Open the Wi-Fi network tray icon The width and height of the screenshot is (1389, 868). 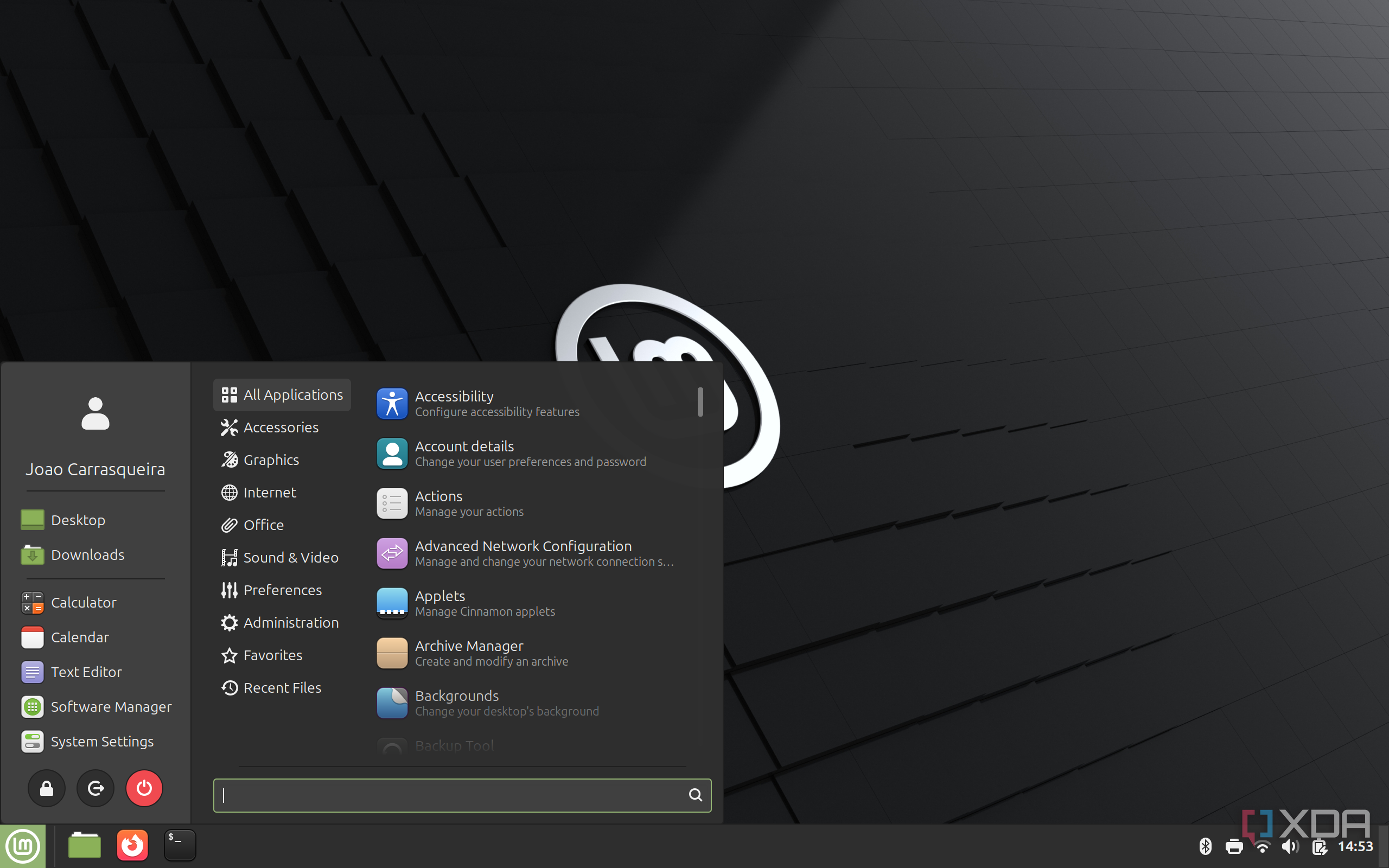point(1262,847)
